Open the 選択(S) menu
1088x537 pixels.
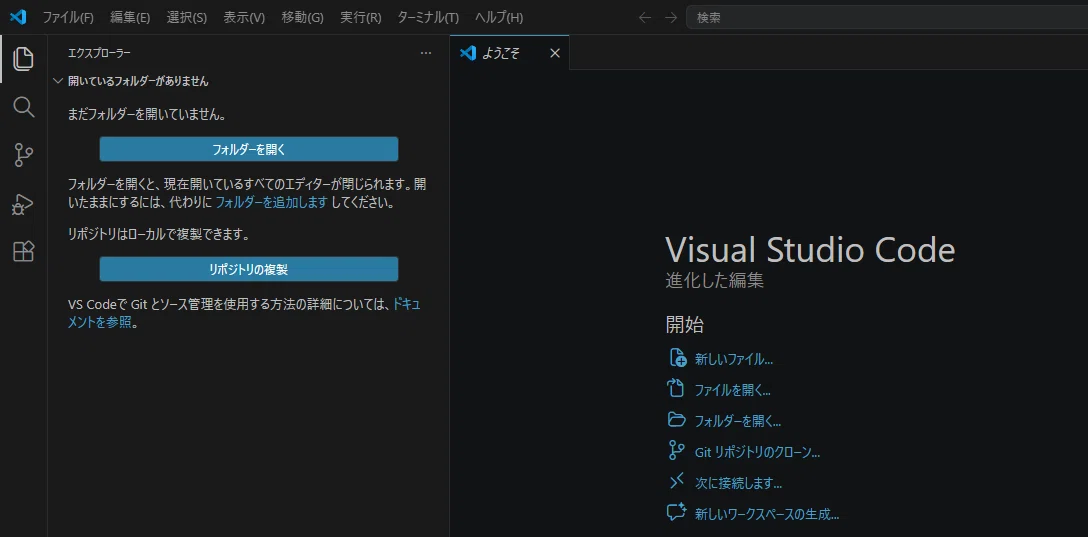[x=187, y=17]
